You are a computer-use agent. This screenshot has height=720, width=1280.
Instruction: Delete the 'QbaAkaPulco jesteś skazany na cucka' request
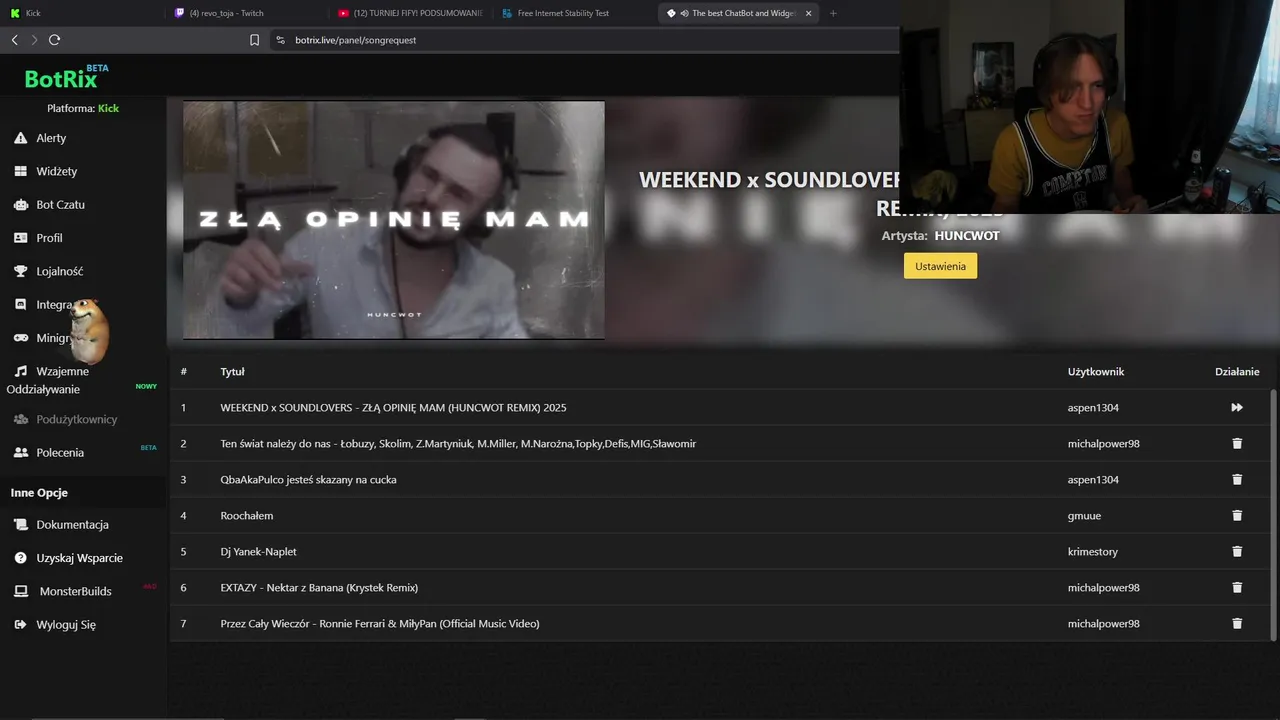tap(1237, 480)
